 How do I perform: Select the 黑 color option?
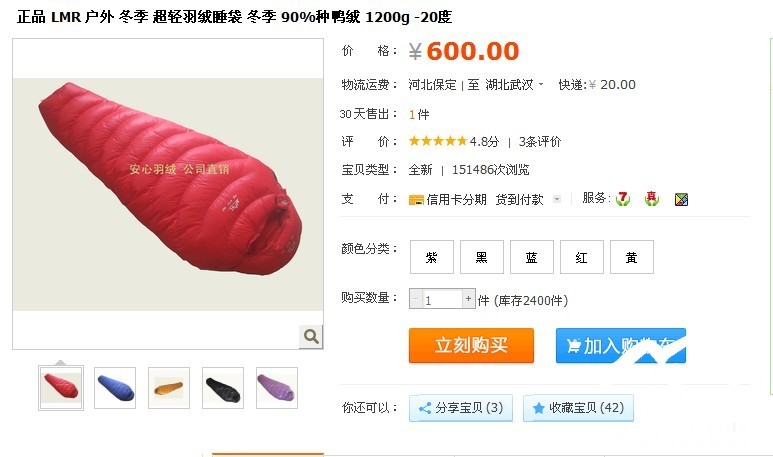(482, 257)
